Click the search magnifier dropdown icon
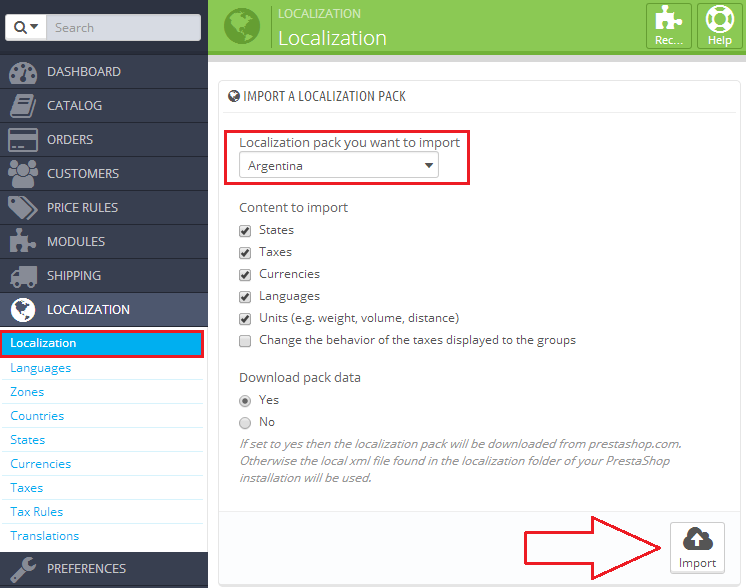Image resolution: width=746 pixels, height=588 pixels. tap(26, 28)
